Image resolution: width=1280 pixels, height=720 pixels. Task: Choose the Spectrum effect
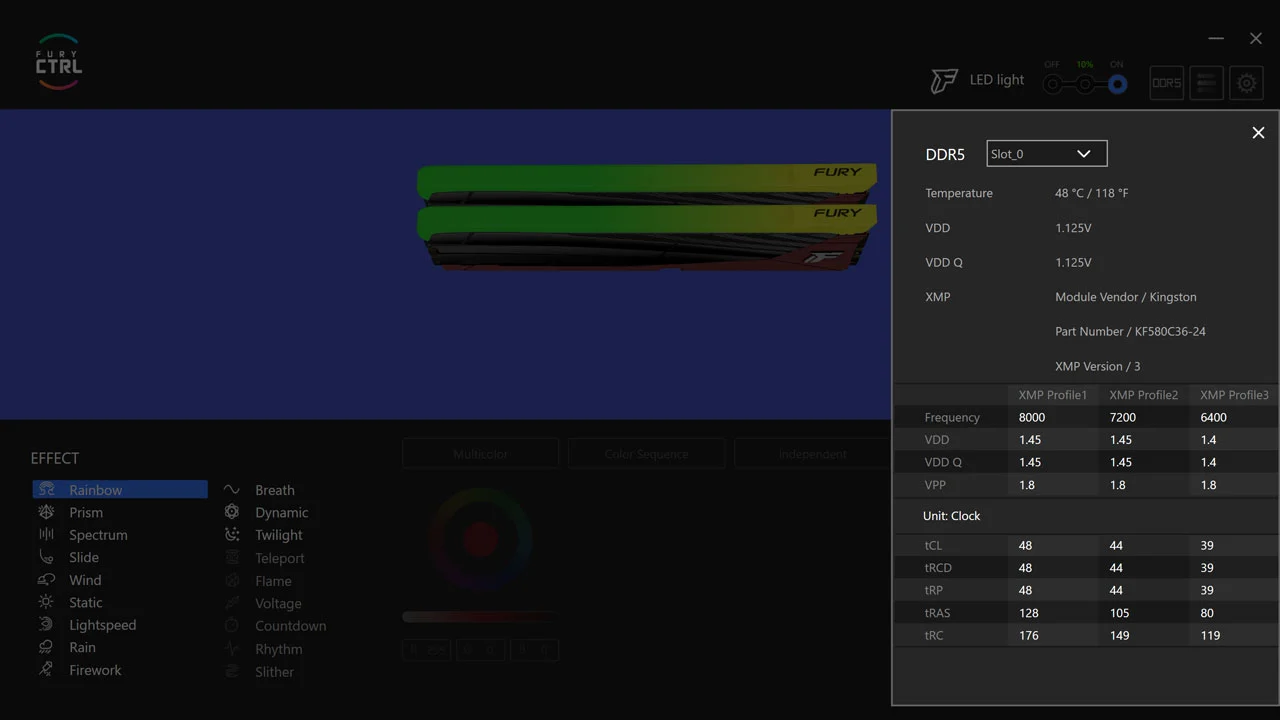click(98, 534)
